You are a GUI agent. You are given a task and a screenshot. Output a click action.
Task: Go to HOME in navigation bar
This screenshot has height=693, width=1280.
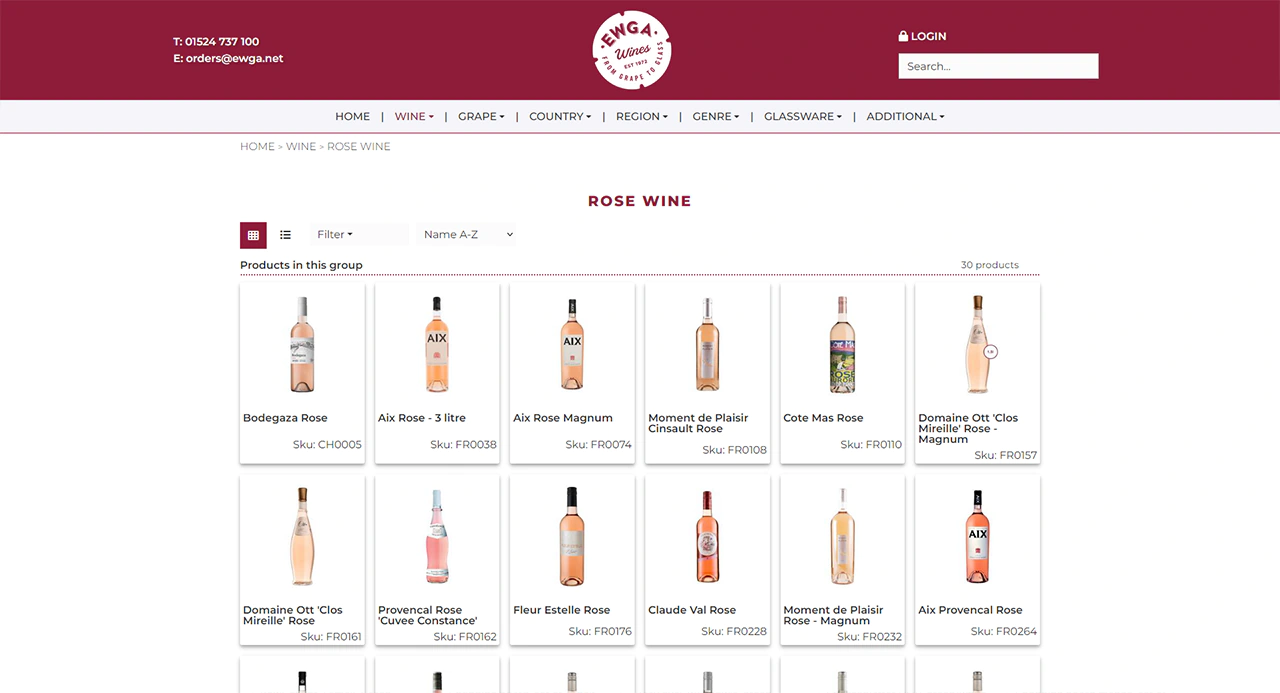coord(352,116)
